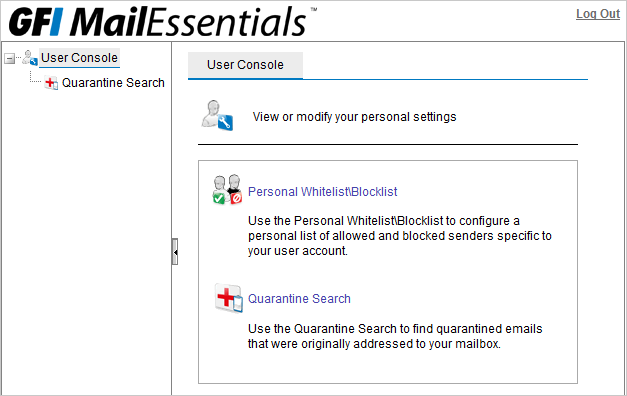
Task: Open Quarantine Search from the navigation tree
Action: tap(113, 83)
